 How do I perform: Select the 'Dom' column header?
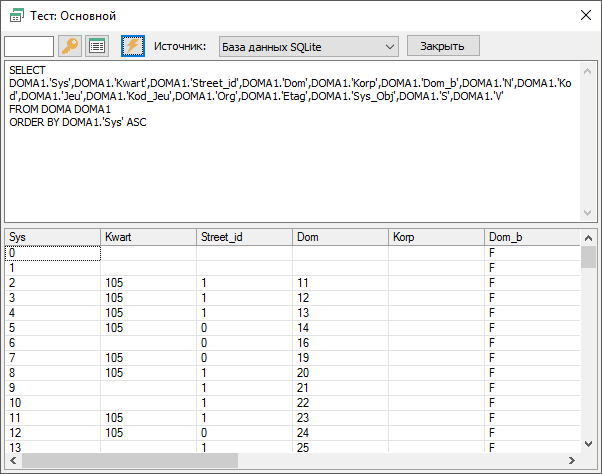click(x=340, y=237)
